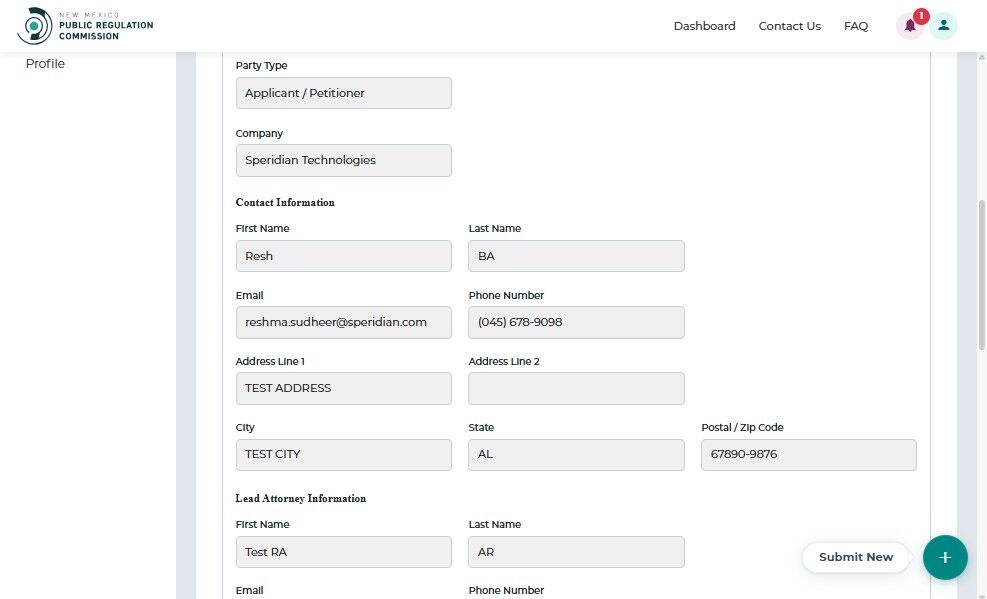Open the Dashboard menu item

click(704, 26)
